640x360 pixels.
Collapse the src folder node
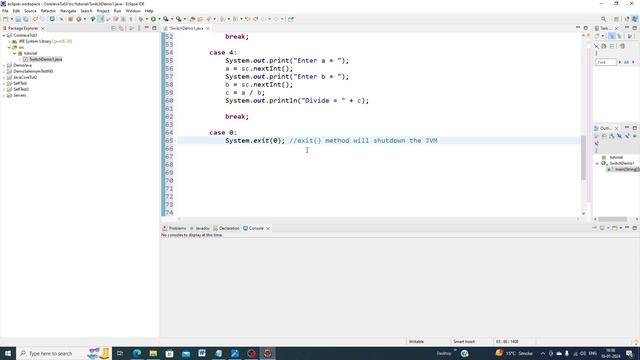pyautogui.click(x=9, y=47)
